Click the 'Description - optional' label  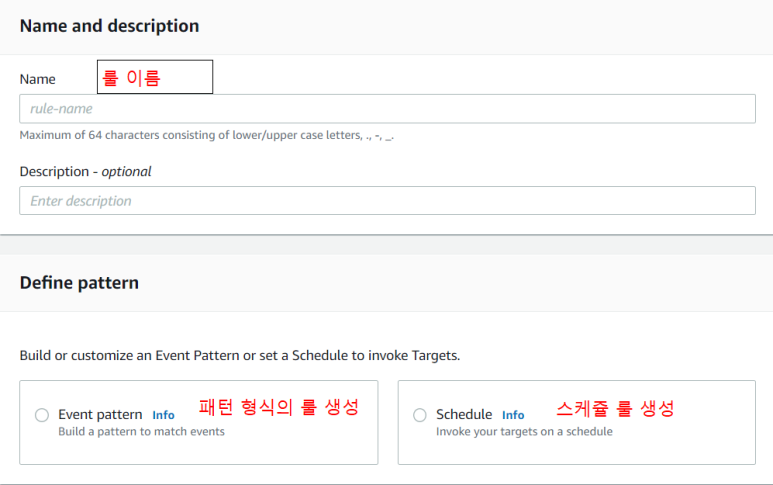[x=85, y=172]
